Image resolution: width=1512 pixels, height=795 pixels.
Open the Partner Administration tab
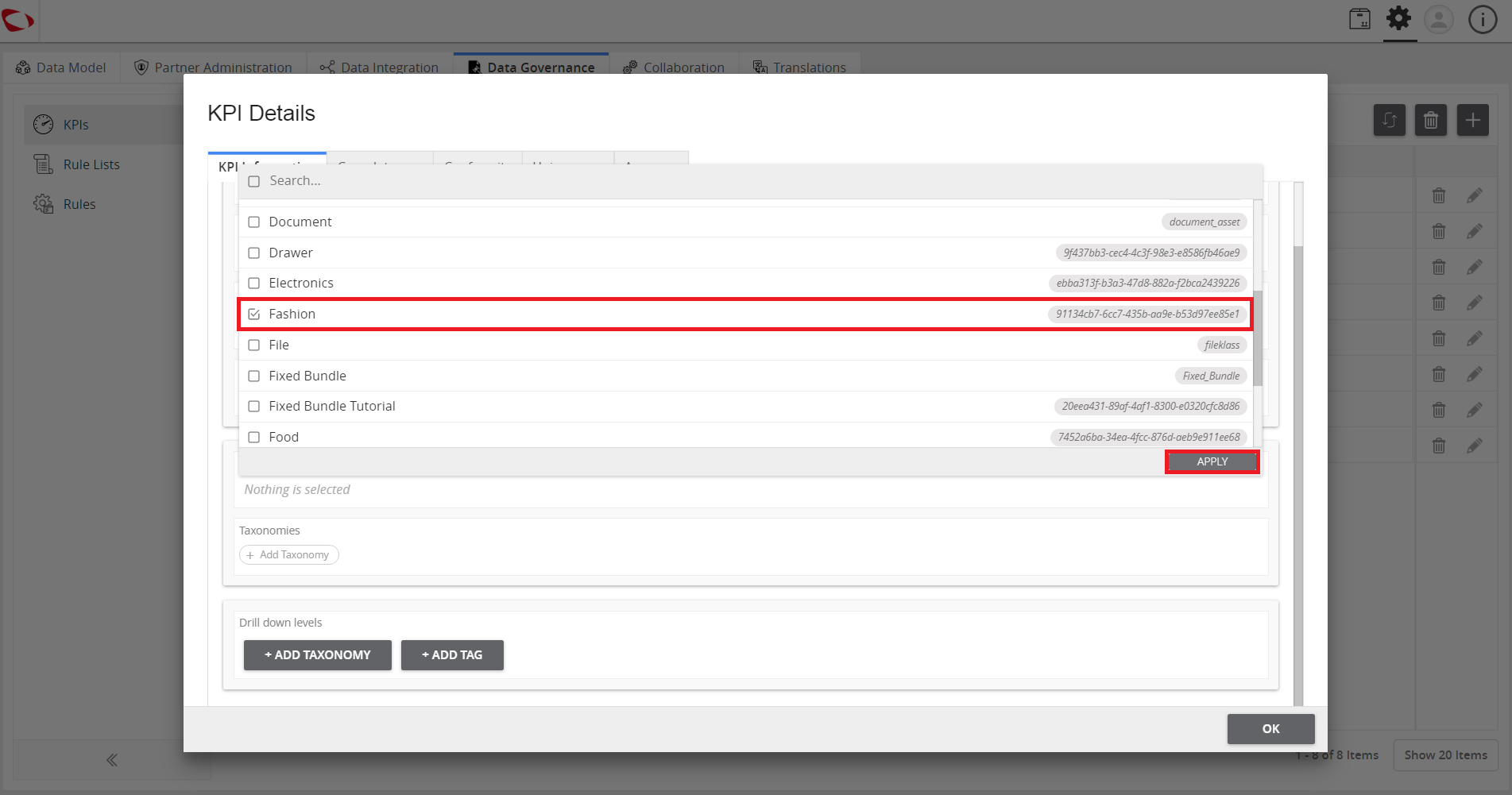[213, 67]
